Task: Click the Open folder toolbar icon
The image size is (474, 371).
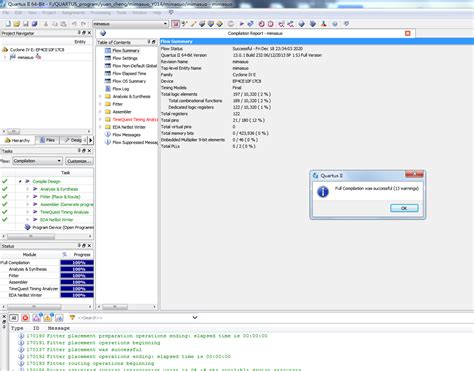Action: click(x=17, y=24)
